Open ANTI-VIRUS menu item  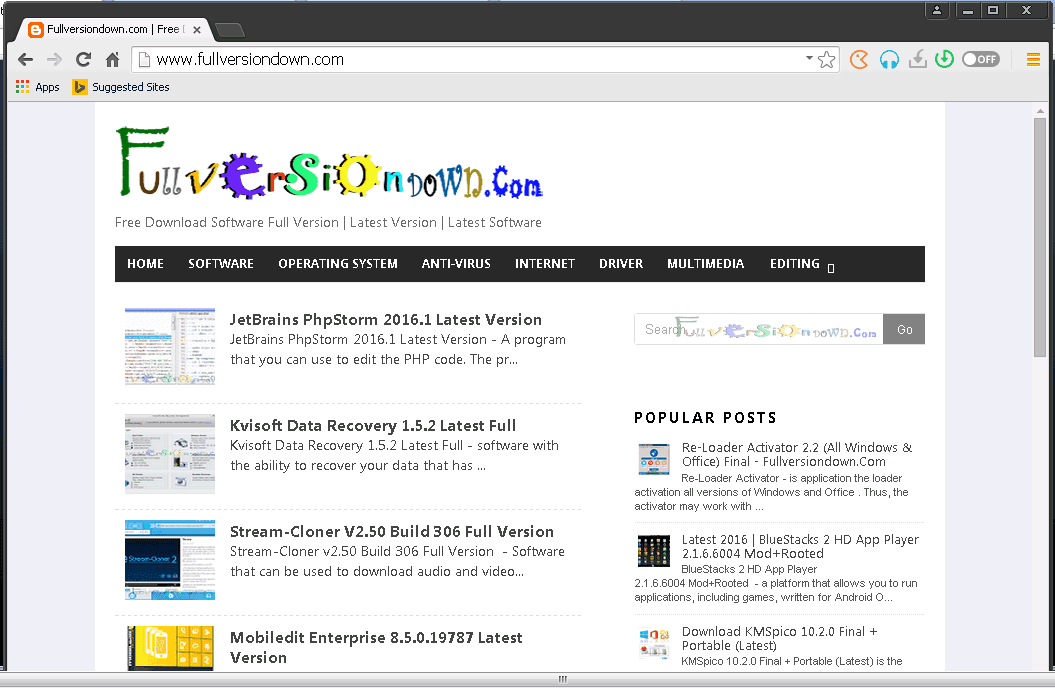pos(456,264)
